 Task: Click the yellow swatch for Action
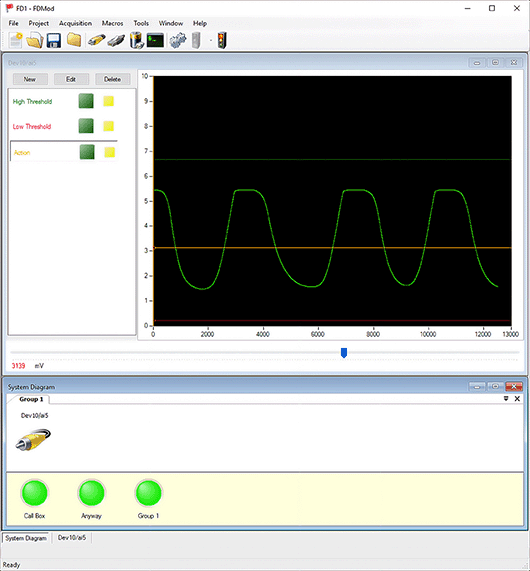click(109, 152)
